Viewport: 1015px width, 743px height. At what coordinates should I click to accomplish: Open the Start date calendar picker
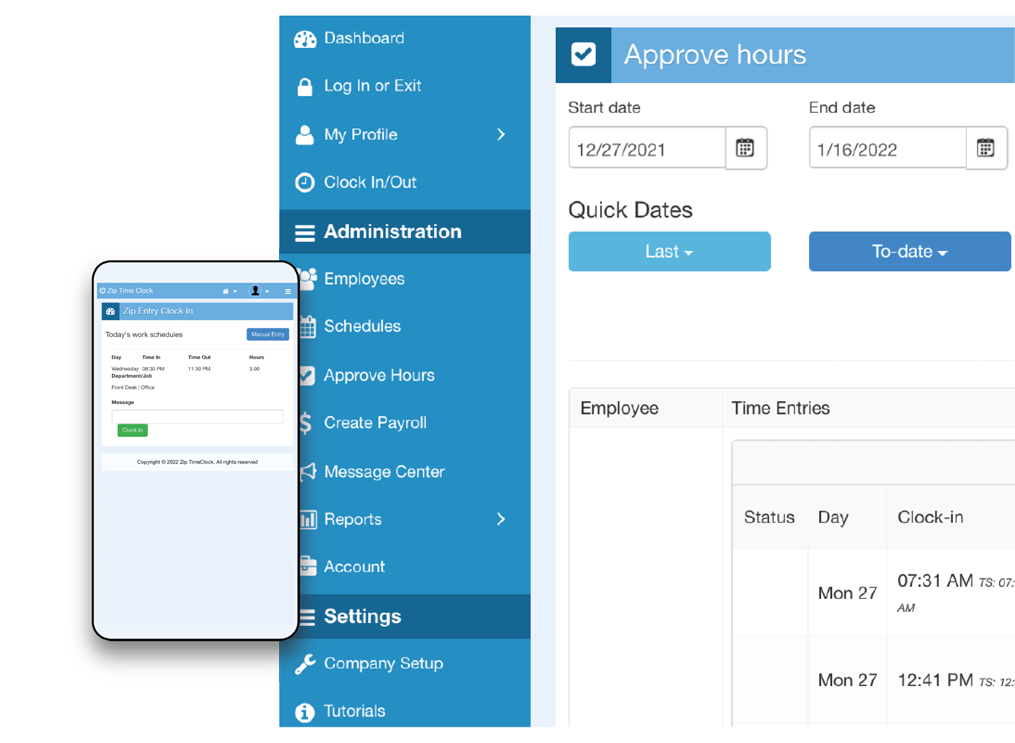(745, 147)
